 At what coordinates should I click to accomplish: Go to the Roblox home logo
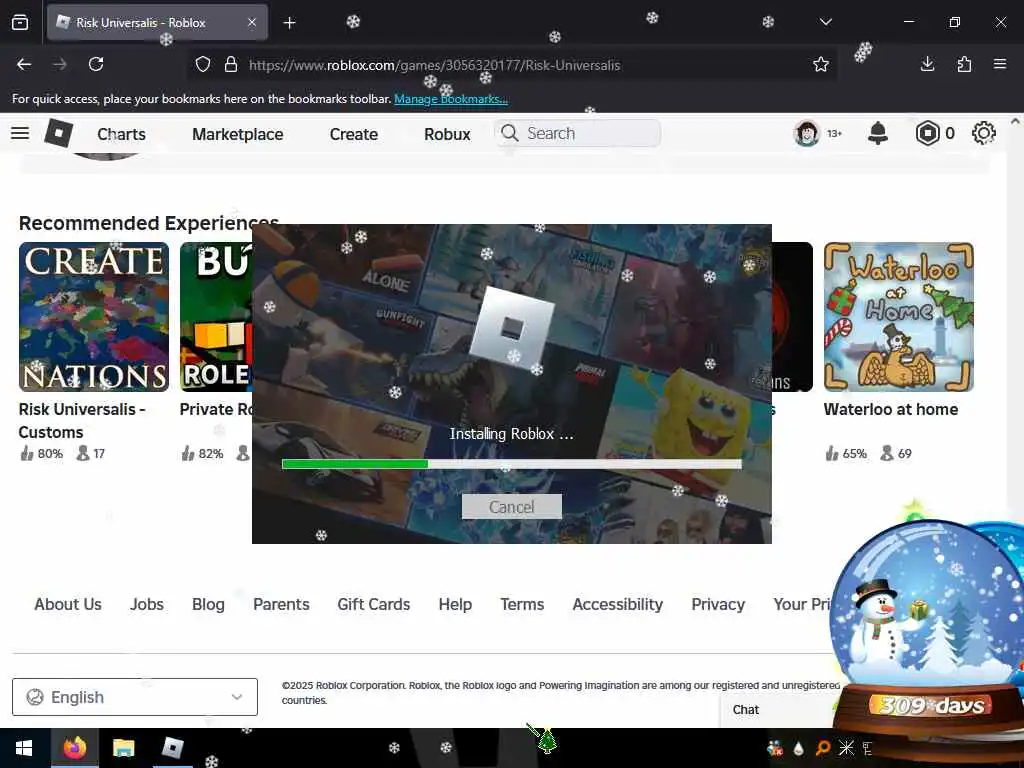[59, 133]
